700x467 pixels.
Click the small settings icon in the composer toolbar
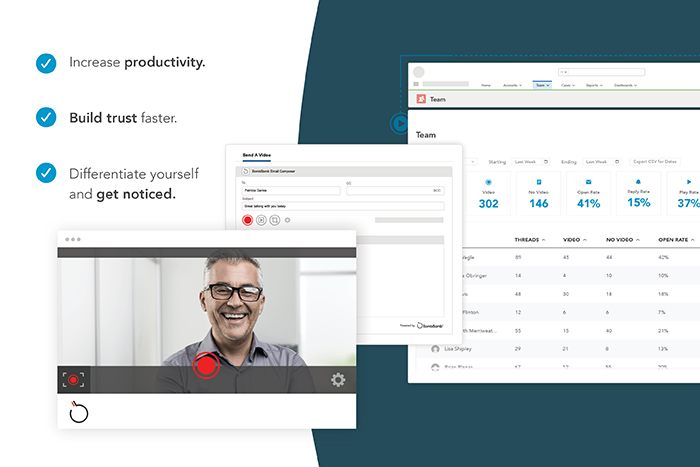[288, 220]
